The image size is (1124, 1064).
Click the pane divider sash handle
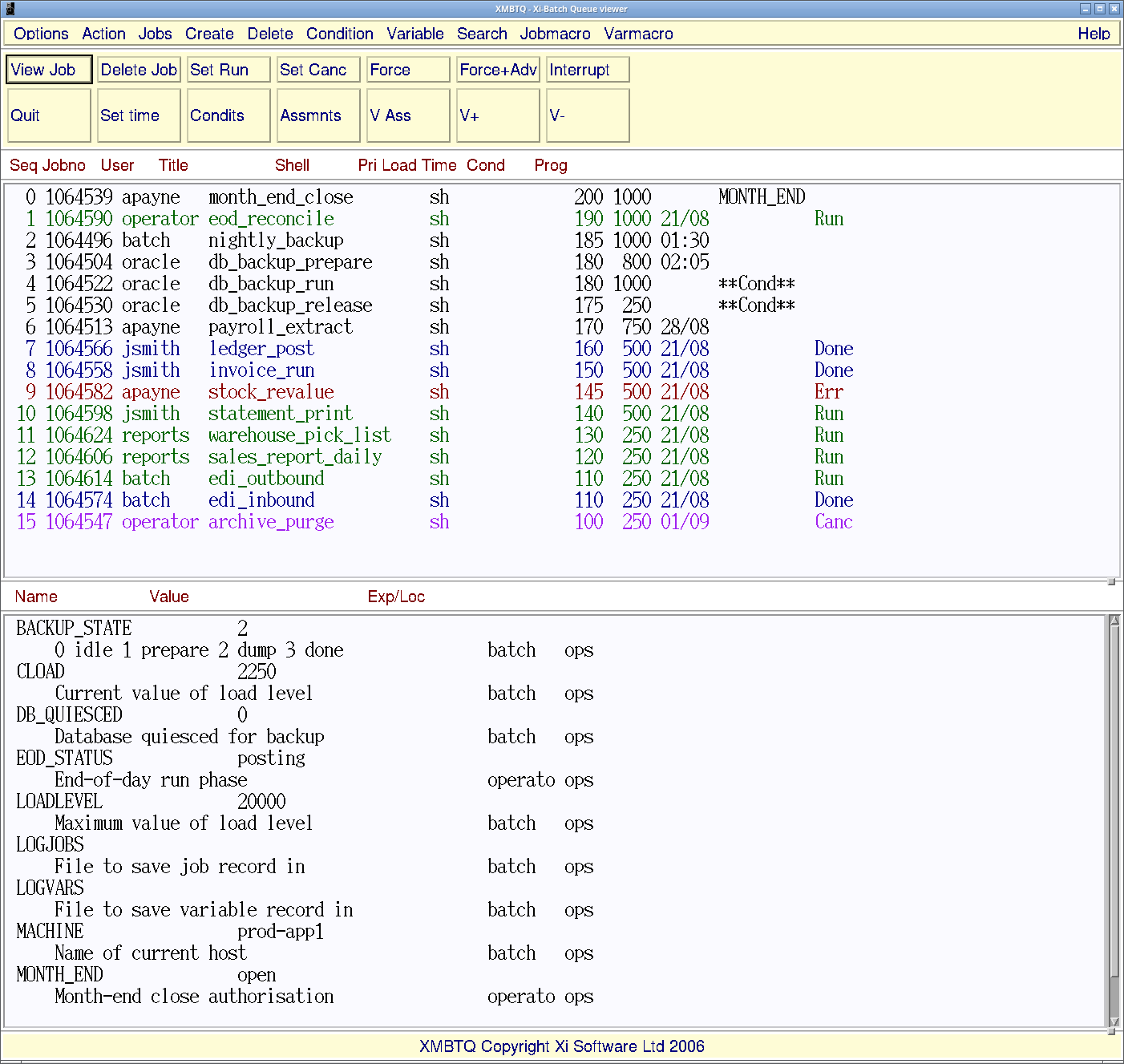coord(1112,581)
